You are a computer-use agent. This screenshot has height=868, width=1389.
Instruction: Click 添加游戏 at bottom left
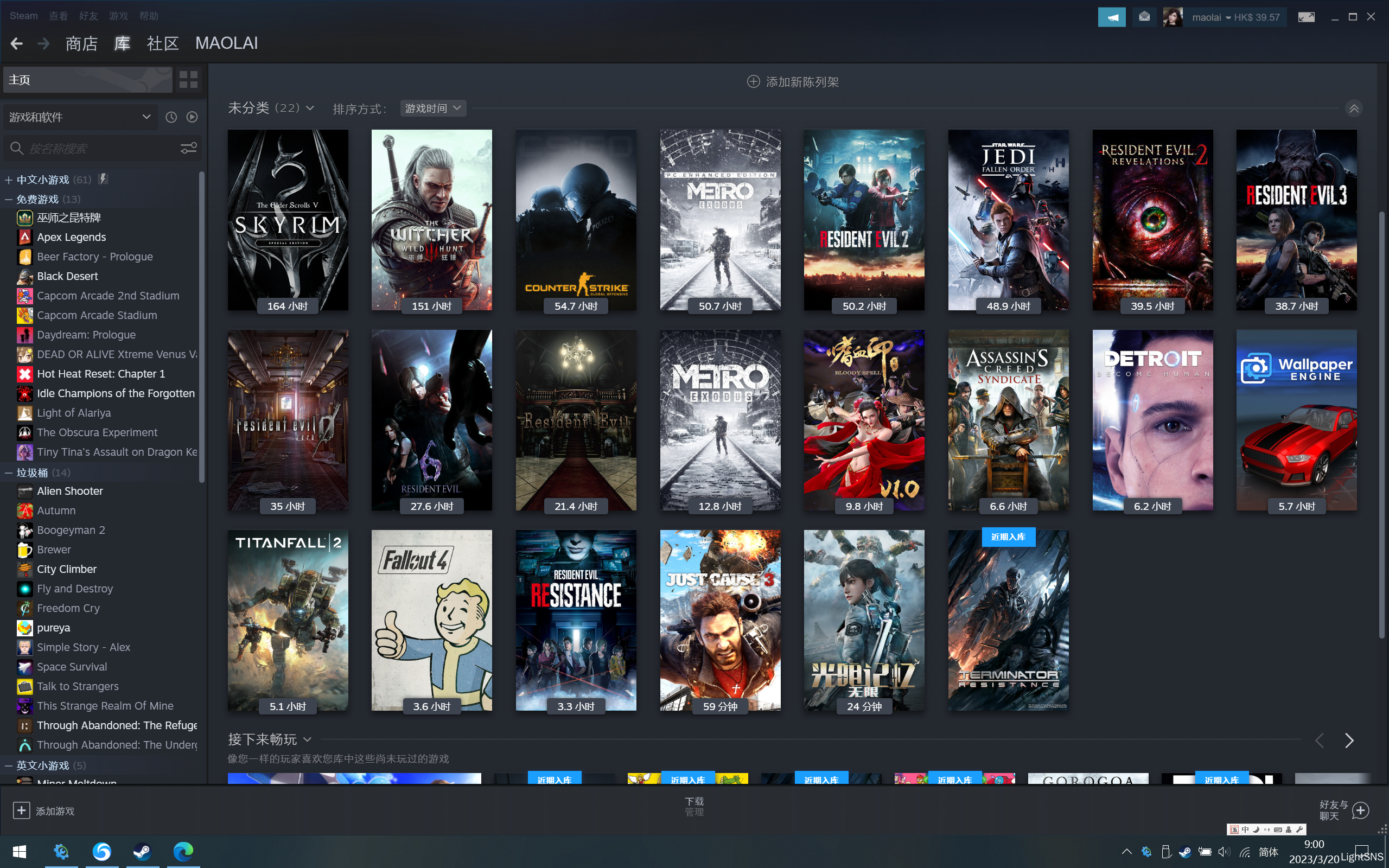point(44,810)
